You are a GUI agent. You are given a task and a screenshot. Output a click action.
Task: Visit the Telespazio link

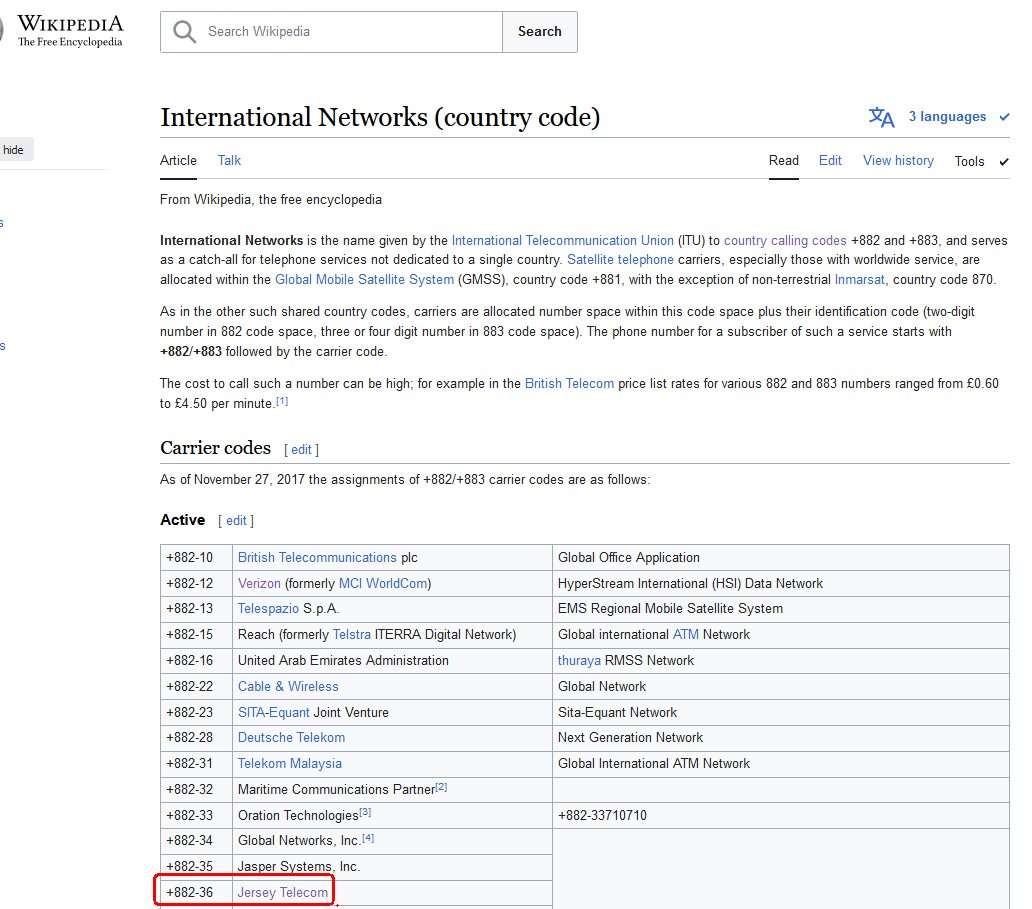(269, 608)
